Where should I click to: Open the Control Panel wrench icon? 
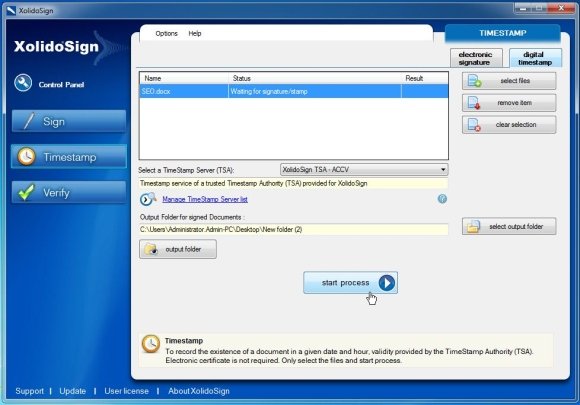pos(23,83)
